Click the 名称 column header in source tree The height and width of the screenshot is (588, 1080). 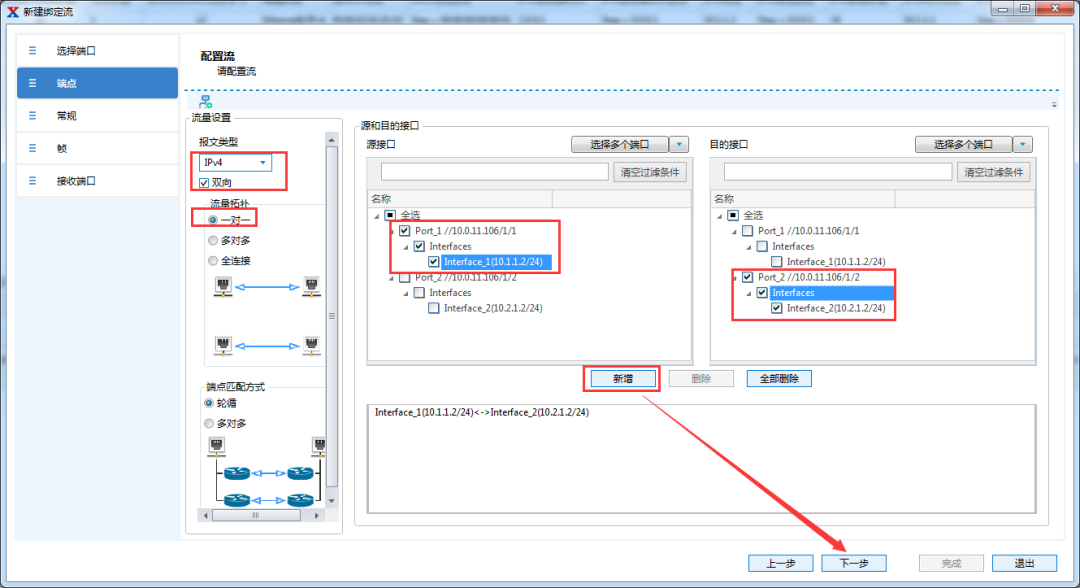pos(460,199)
